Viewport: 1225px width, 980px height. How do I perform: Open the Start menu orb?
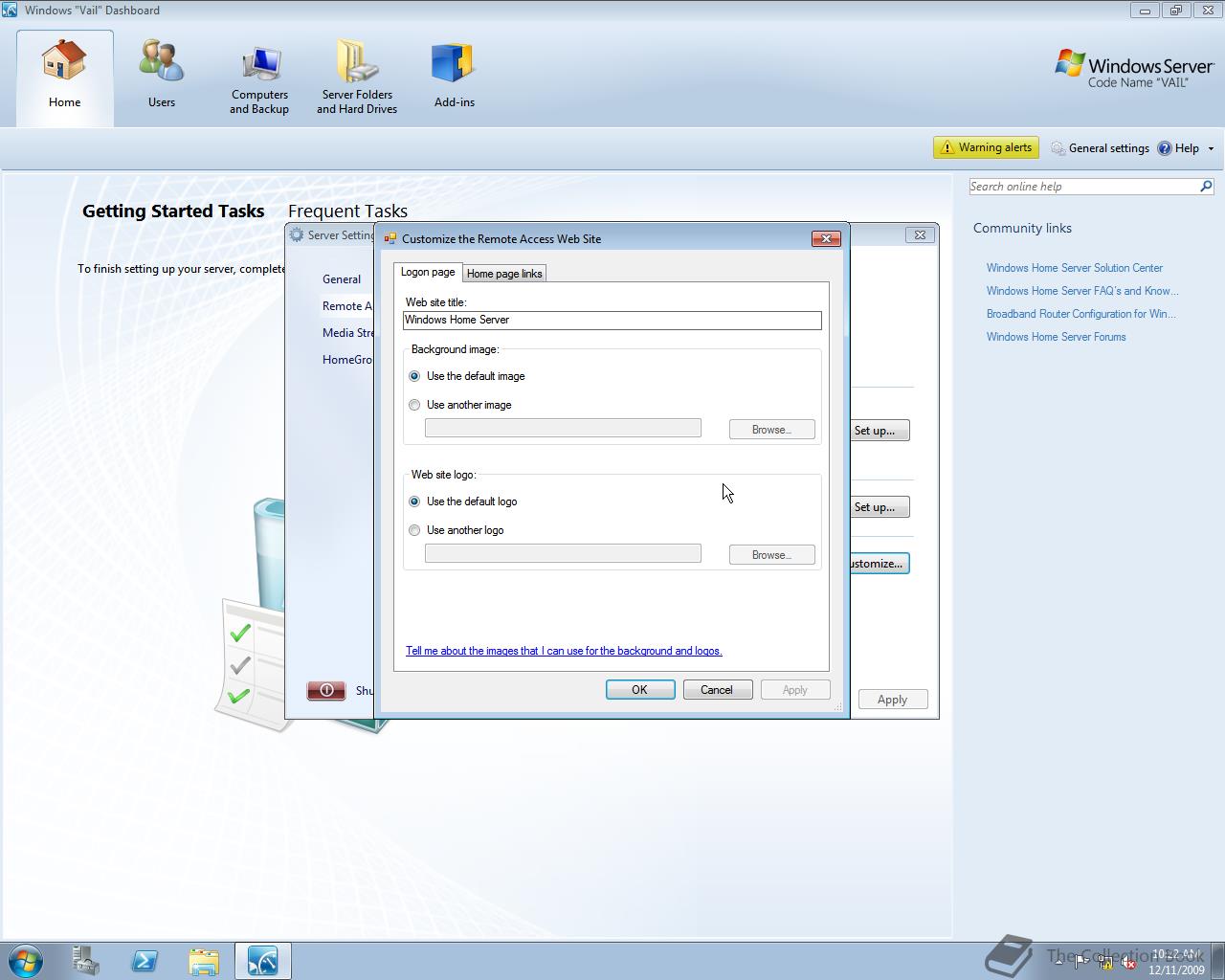25,961
